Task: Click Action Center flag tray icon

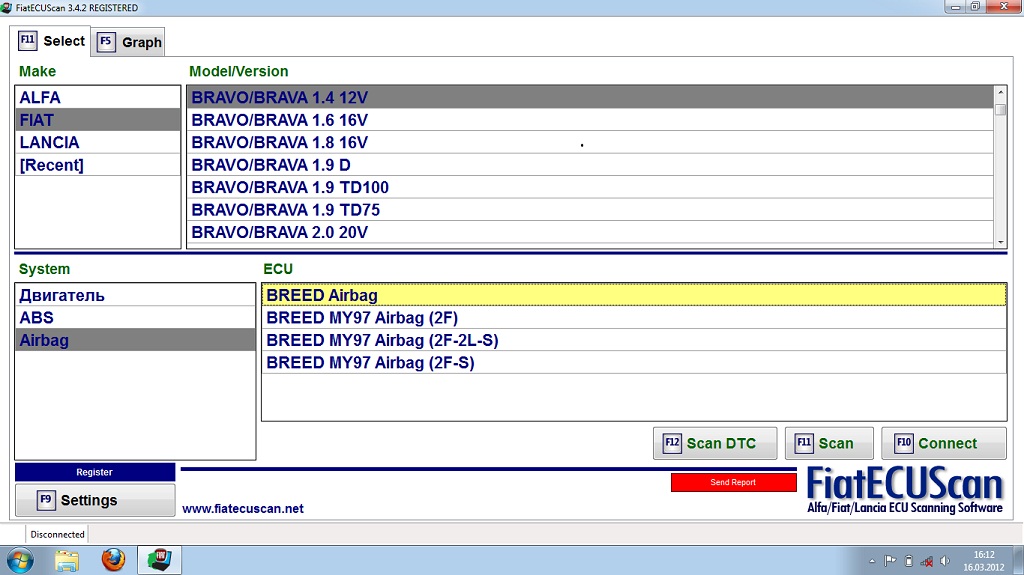Action: coord(889,561)
